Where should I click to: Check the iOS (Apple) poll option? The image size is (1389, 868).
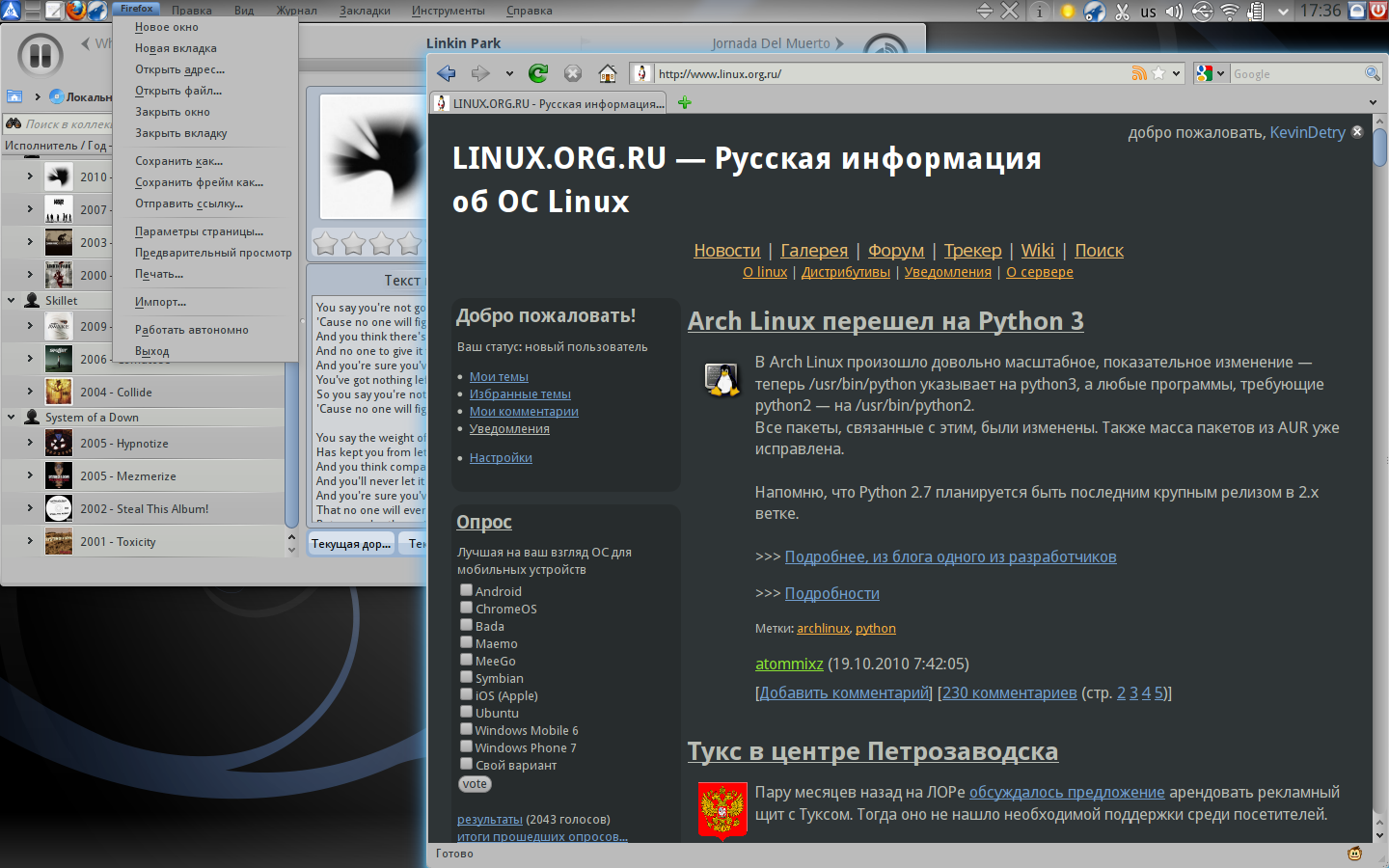[x=466, y=694]
